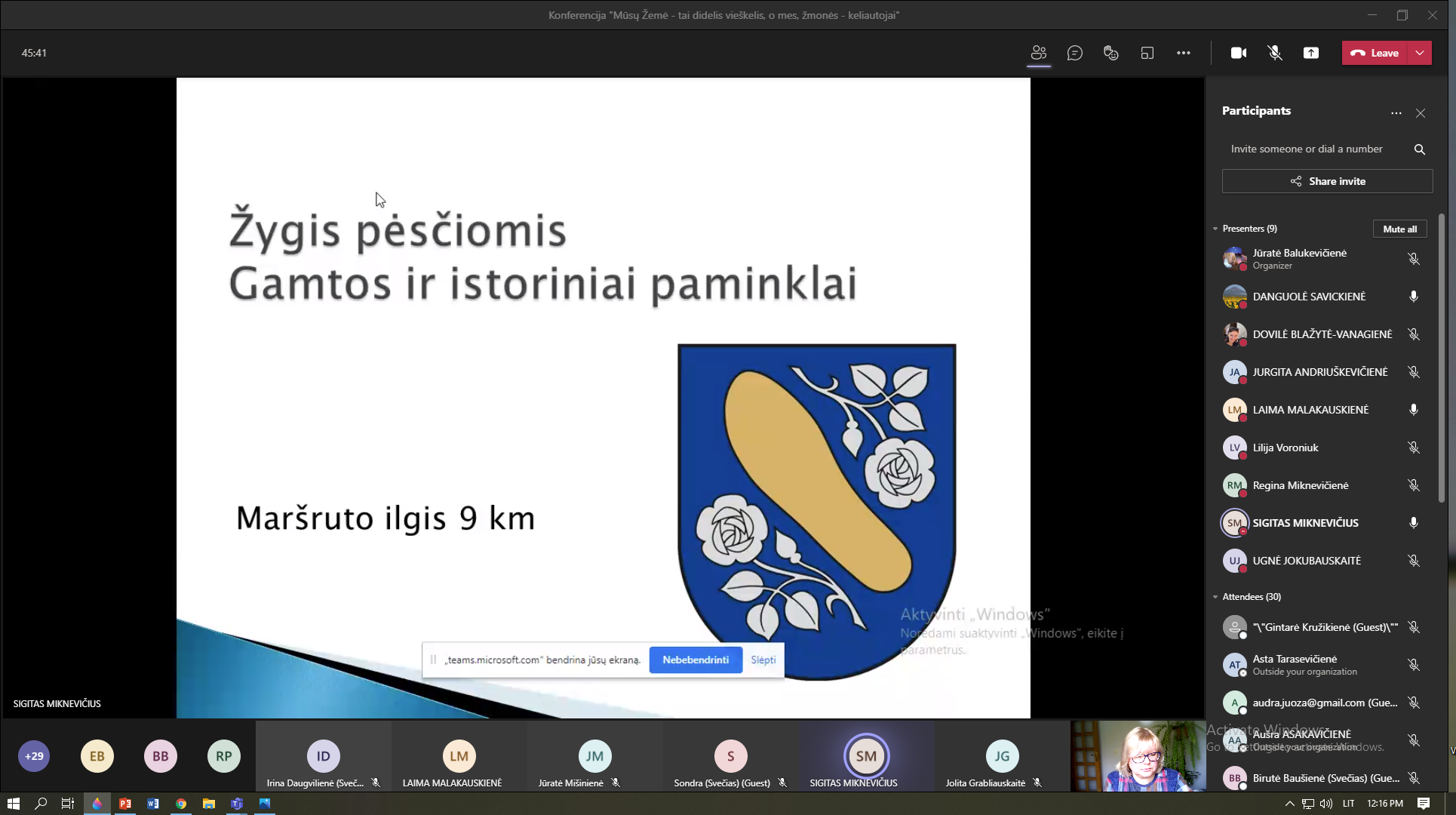Toggle mic for JURGITA ANDRIUŠKEVIČIENĖ
The image size is (1456, 815).
click(1414, 372)
